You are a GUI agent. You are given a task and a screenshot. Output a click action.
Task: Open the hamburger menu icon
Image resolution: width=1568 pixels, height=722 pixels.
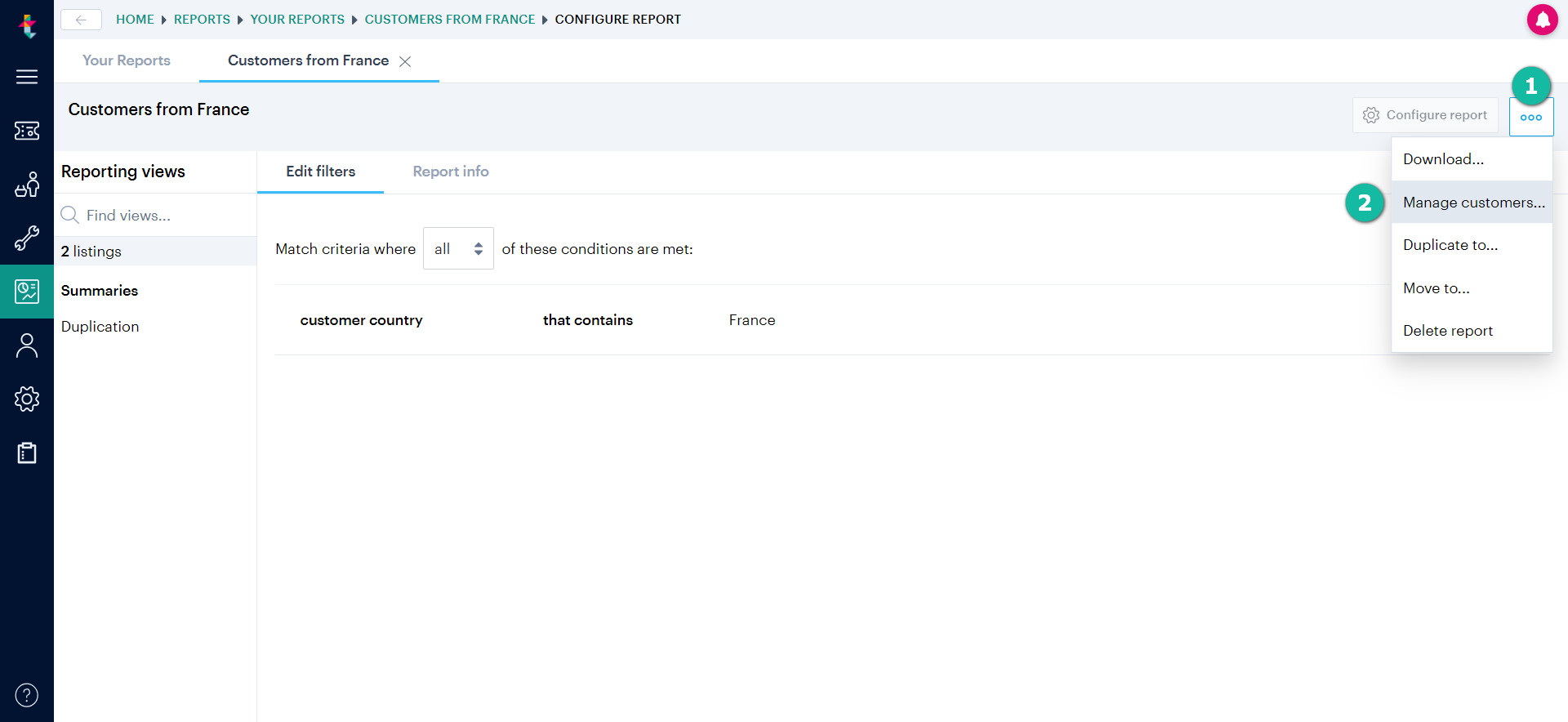pyautogui.click(x=27, y=77)
